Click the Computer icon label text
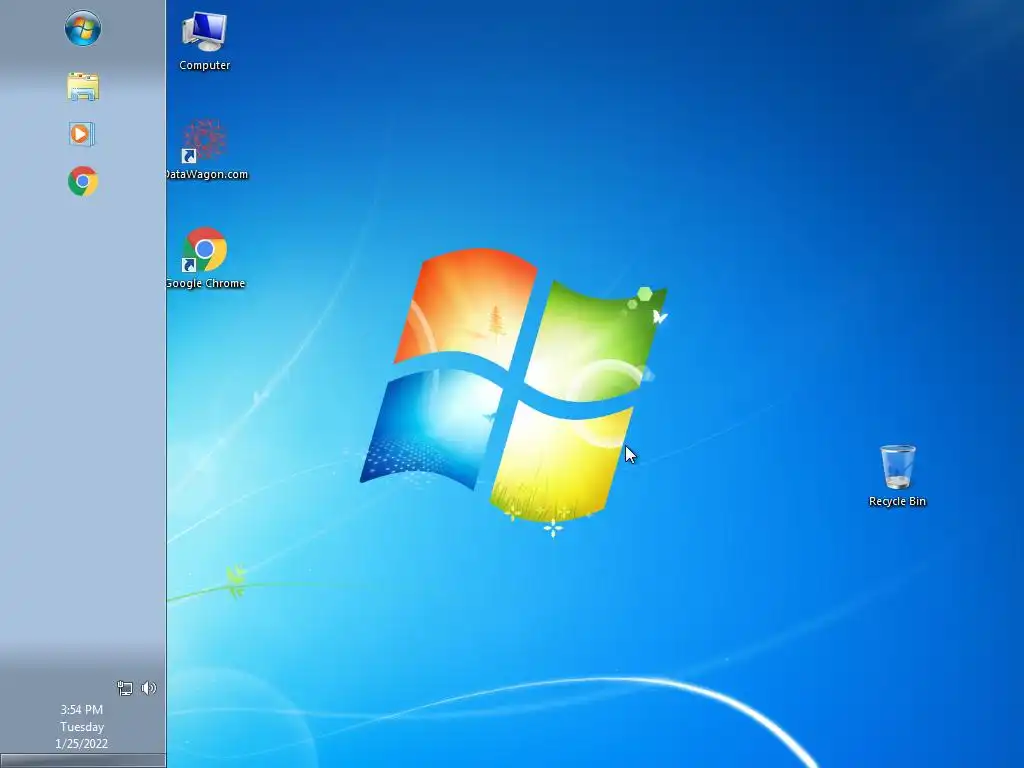 204,65
